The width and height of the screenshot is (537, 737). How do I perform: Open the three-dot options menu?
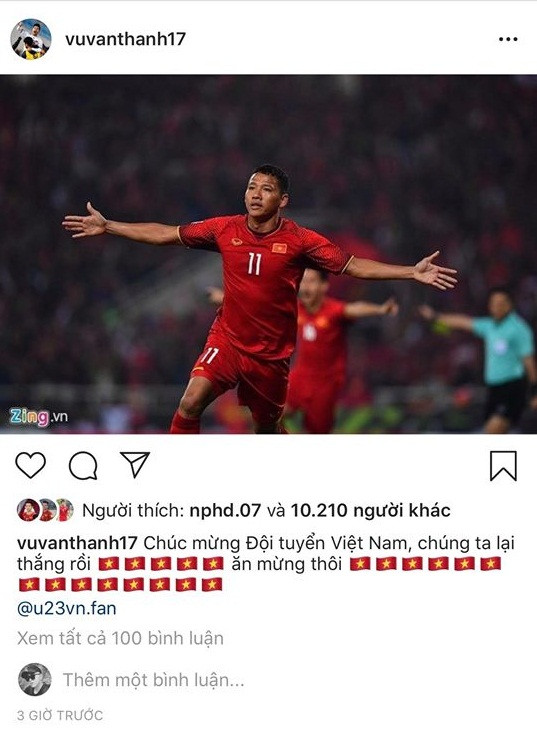(x=508, y=39)
